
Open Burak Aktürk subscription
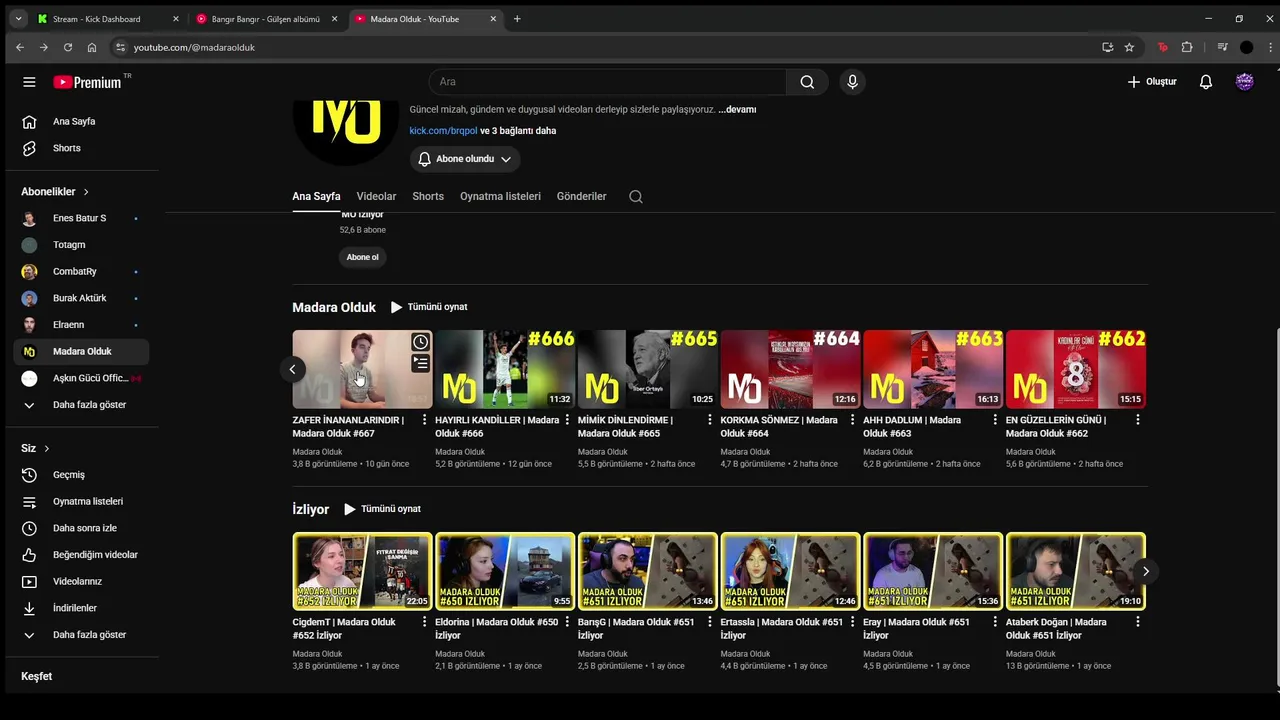point(82,298)
